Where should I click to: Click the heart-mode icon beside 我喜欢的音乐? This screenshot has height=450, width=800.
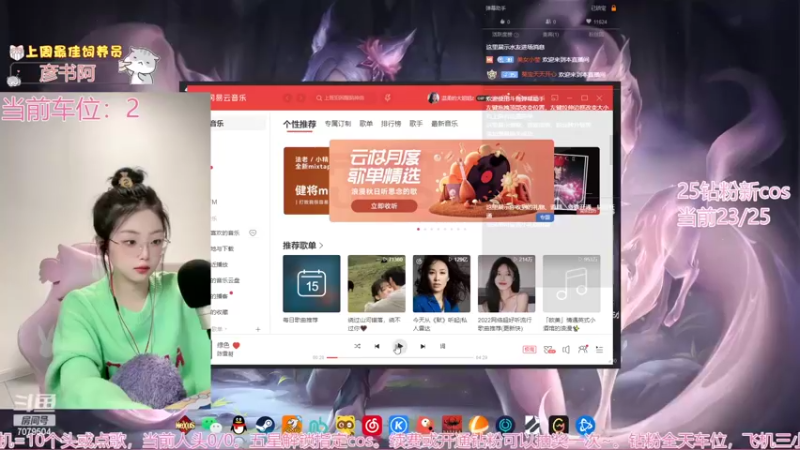pyautogui.click(x=253, y=233)
